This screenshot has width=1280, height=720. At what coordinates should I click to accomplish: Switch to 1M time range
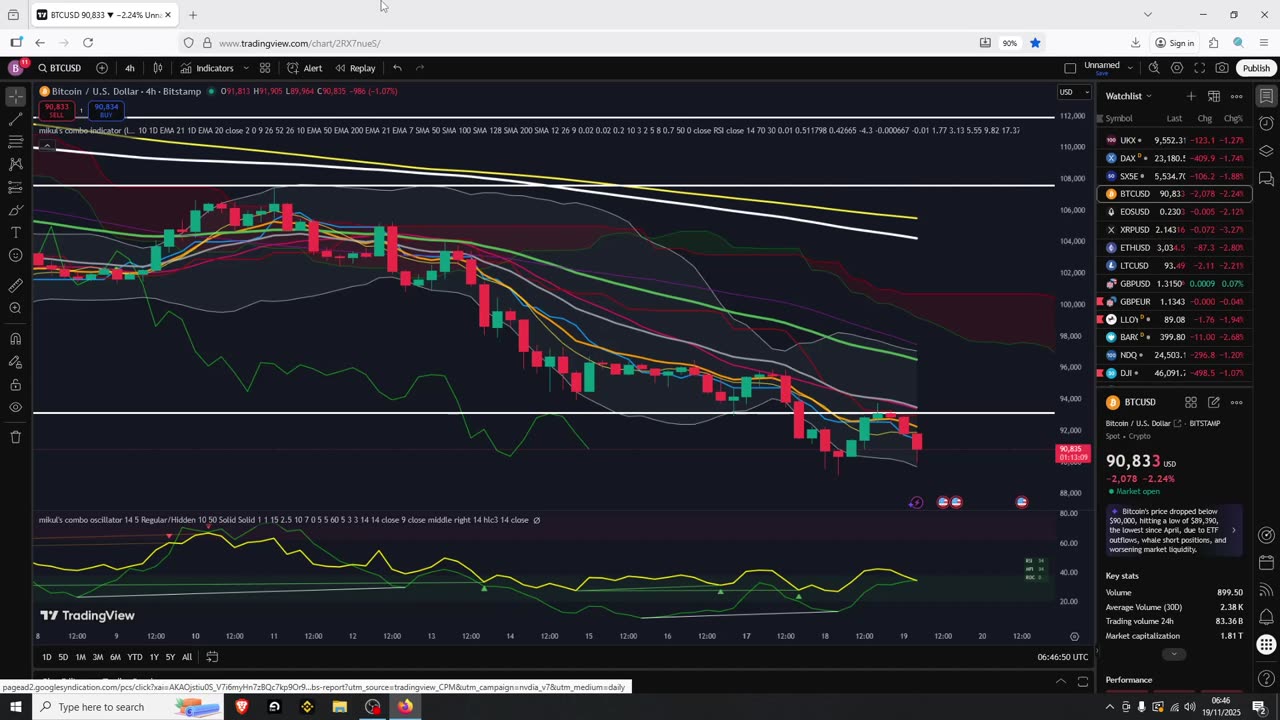pos(81,657)
